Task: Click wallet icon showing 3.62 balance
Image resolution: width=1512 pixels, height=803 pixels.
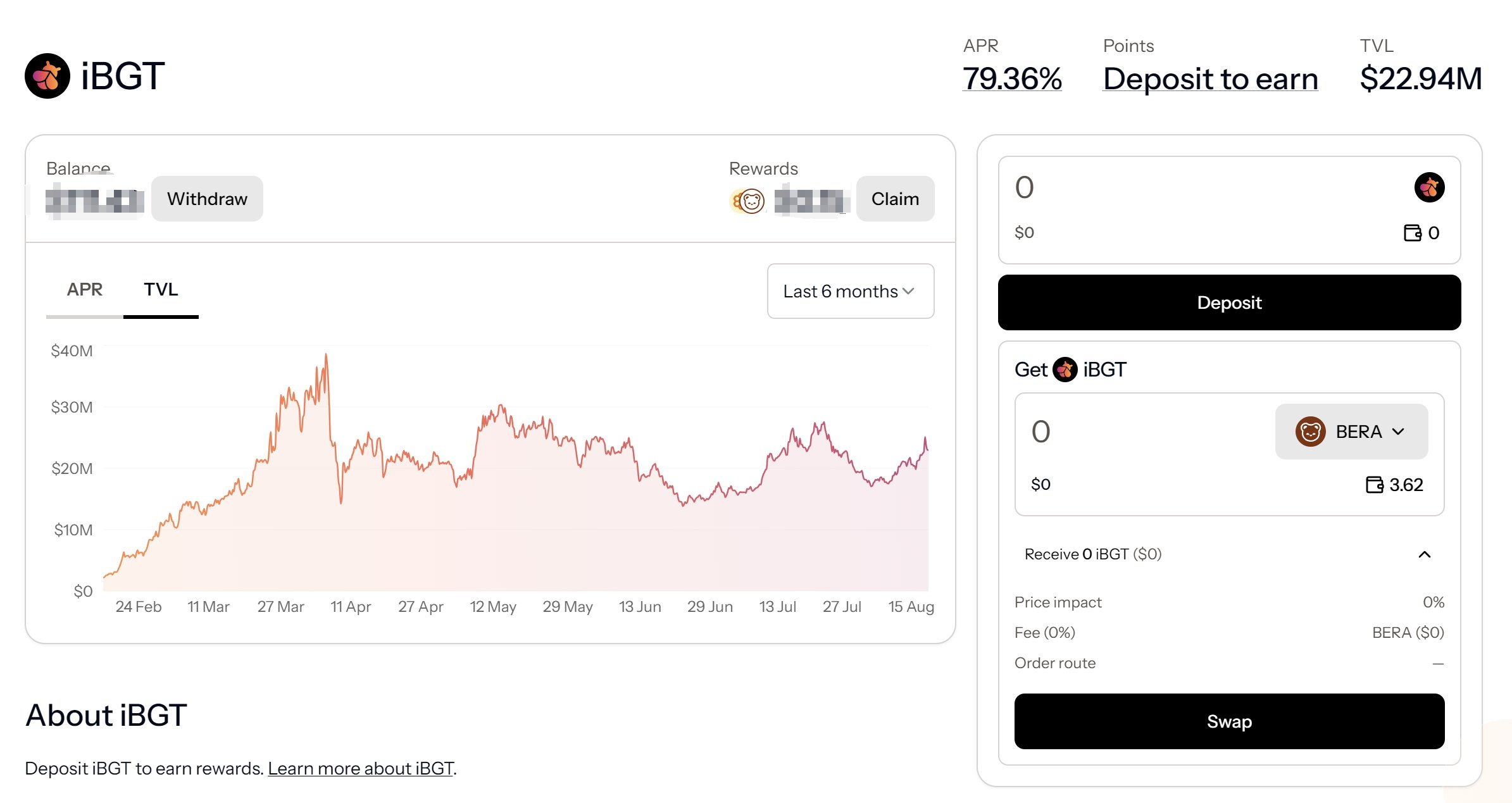Action: pyautogui.click(x=1374, y=485)
